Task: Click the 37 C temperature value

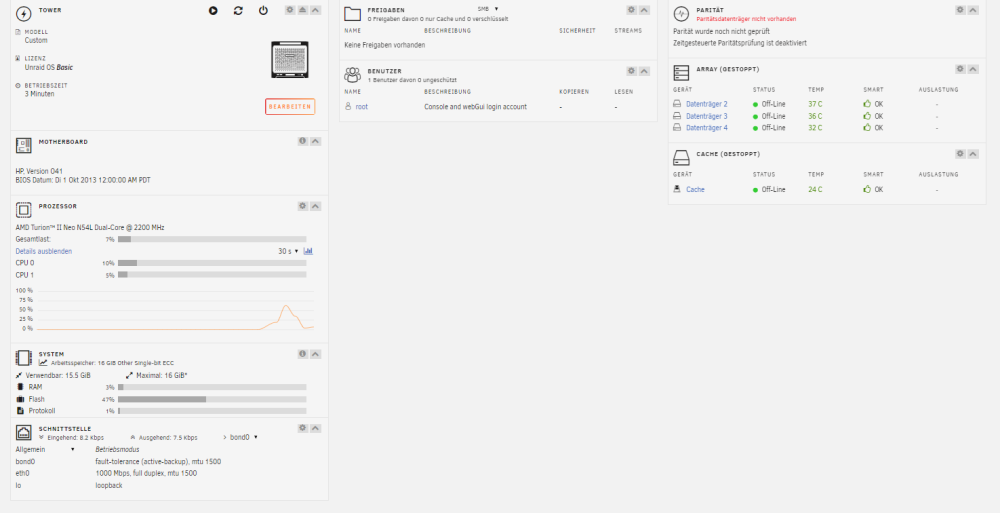Action: tap(815, 104)
